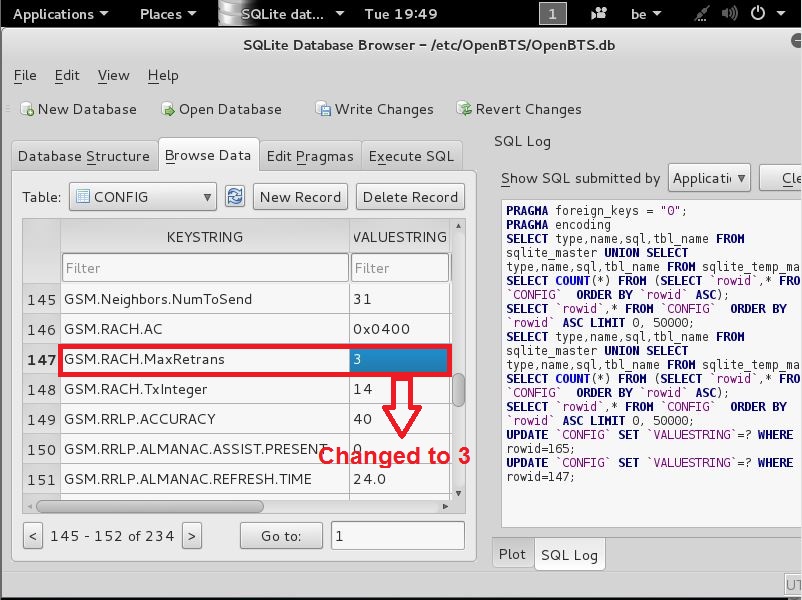Click the volume speaker icon
The height and width of the screenshot is (600, 802).
coord(729,13)
